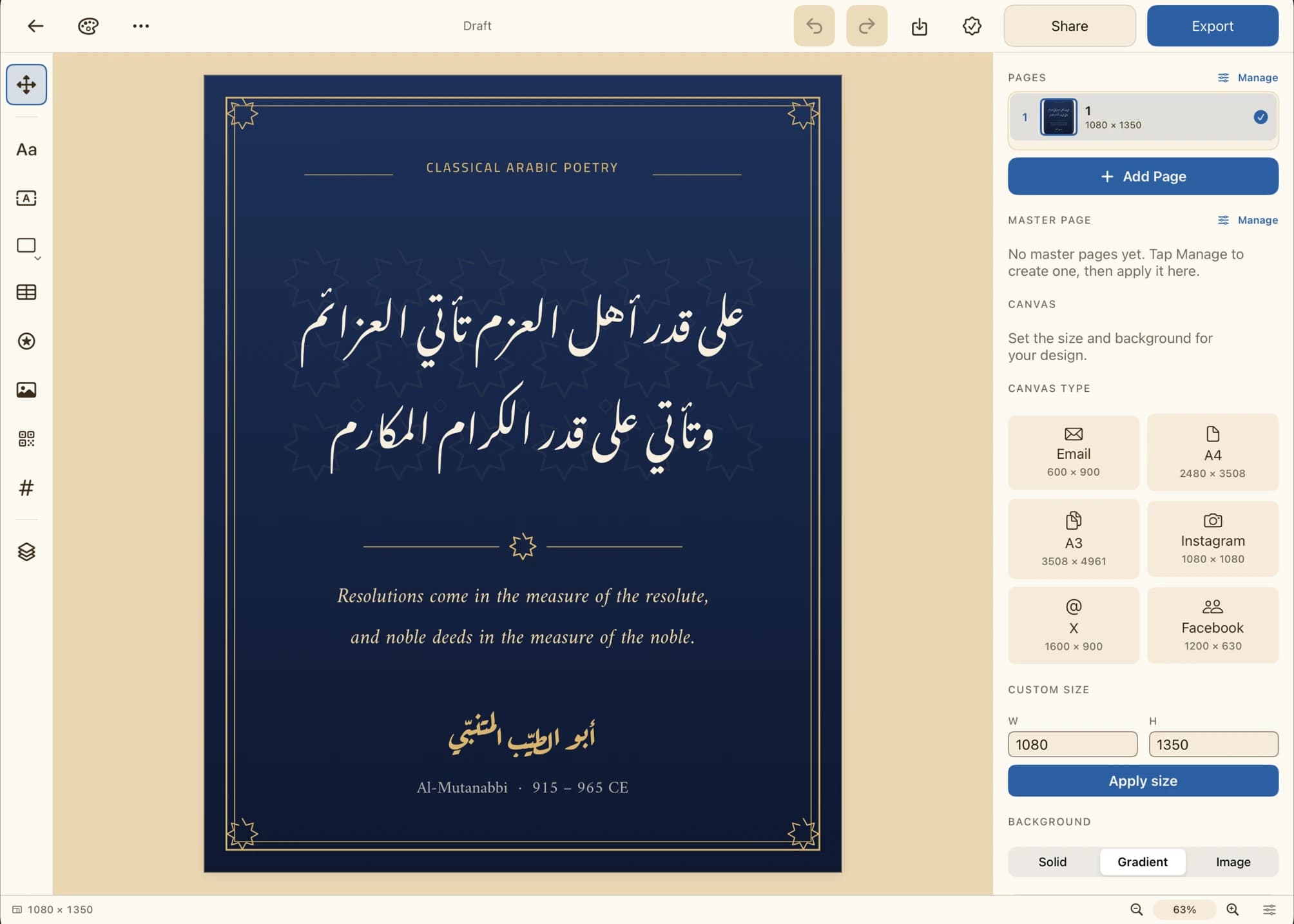Choose the Instagram 1080 × 1080 canvas
Viewport: 1294px width, 924px height.
[1212, 539]
